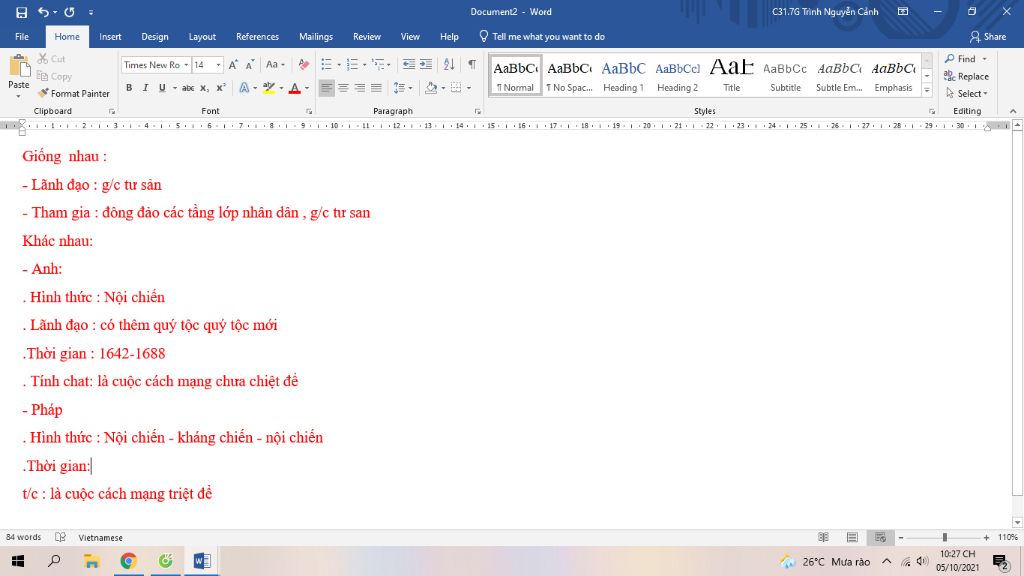Open multilevel list options
The width and height of the screenshot is (1024, 576).
[x=378, y=65]
